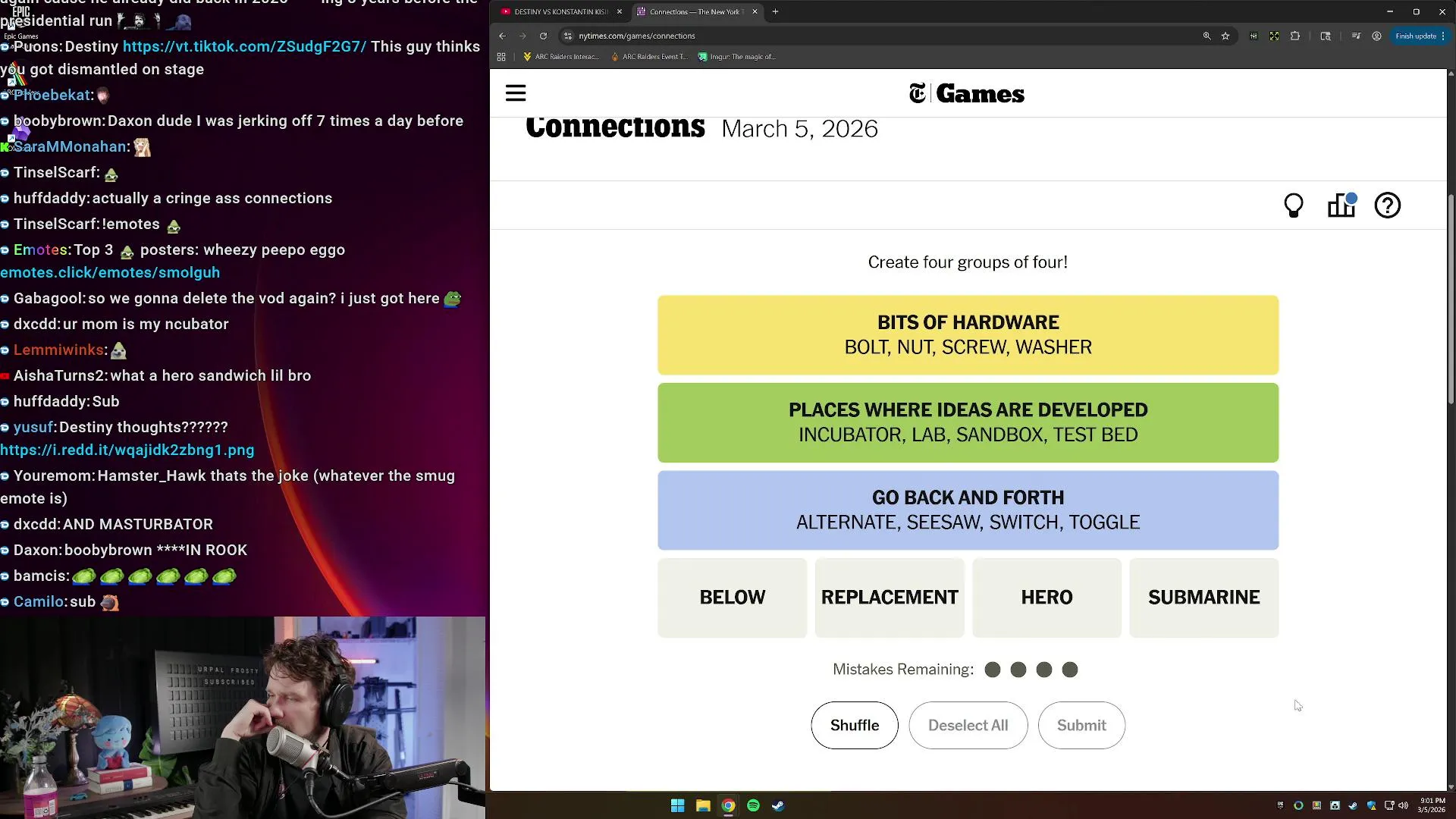
Task: Open Spotify from the Windows taskbar
Action: (753, 805)
